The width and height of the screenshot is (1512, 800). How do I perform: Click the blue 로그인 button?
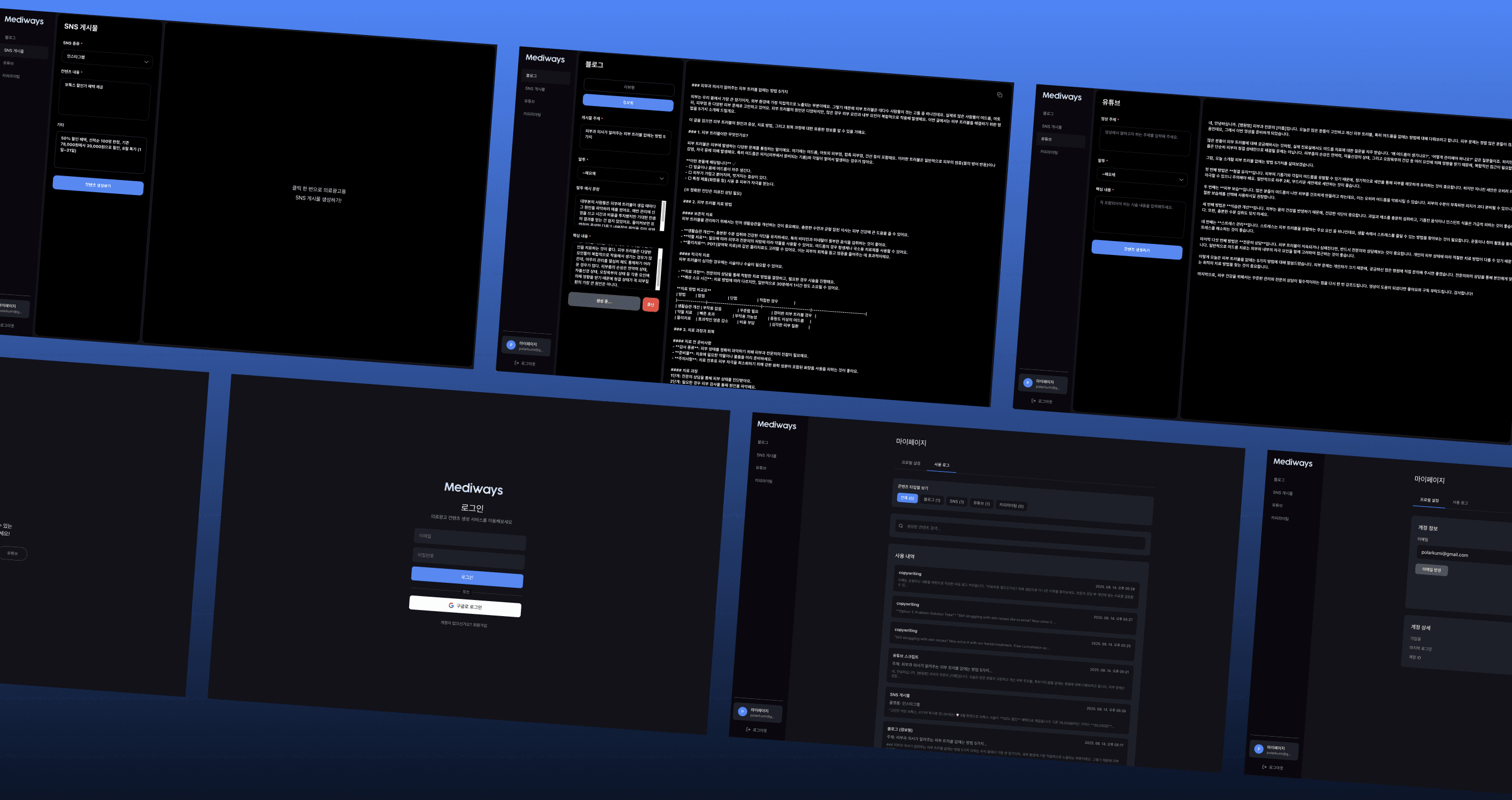pos(466,577)
